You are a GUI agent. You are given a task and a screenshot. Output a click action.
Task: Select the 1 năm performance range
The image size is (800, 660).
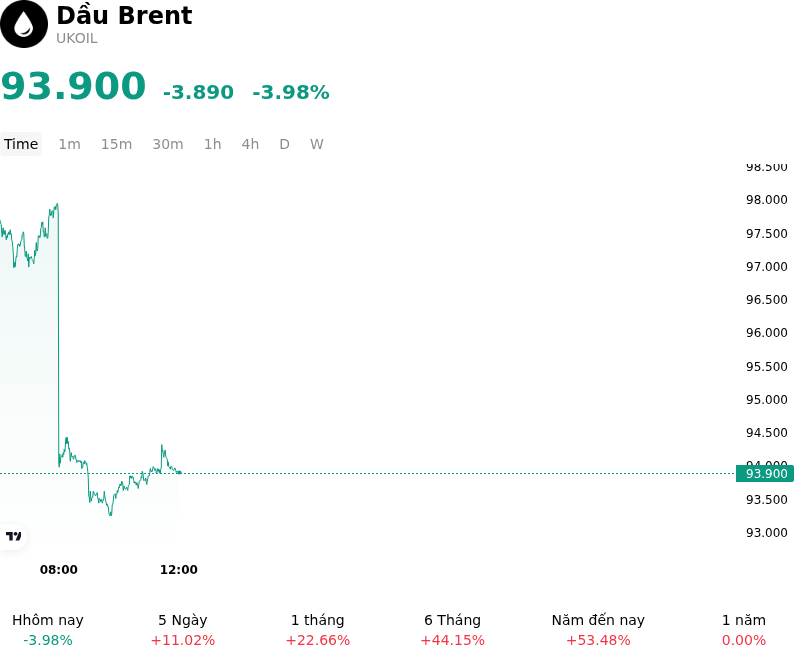click(x=743, y=630)
